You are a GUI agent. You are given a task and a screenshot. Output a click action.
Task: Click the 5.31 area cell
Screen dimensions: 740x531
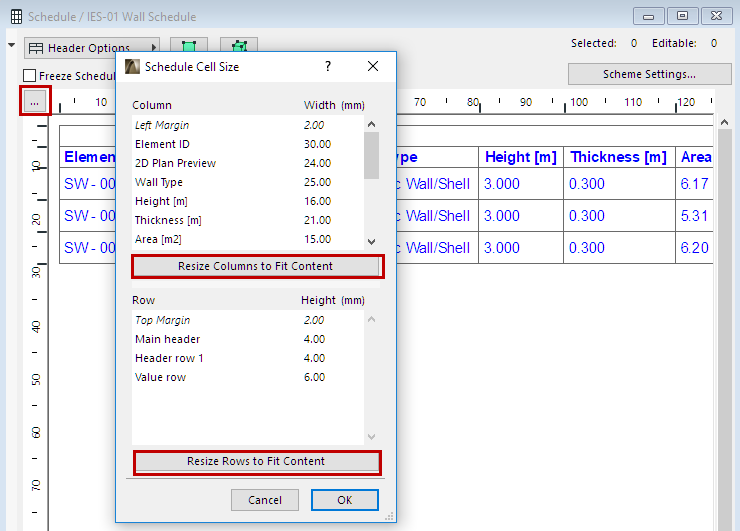(x=694, y=216)
